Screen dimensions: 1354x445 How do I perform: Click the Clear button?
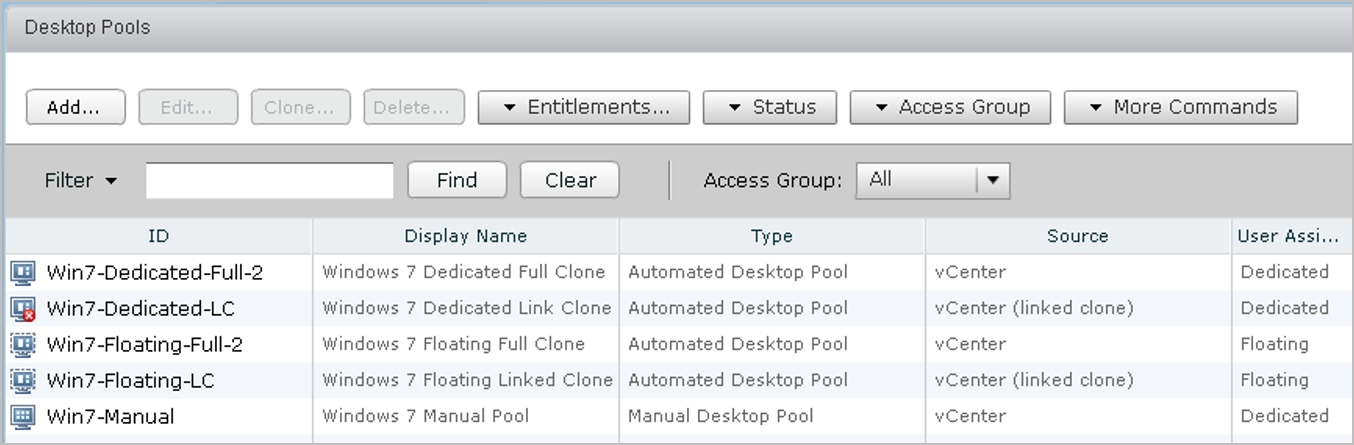point(570,181)
